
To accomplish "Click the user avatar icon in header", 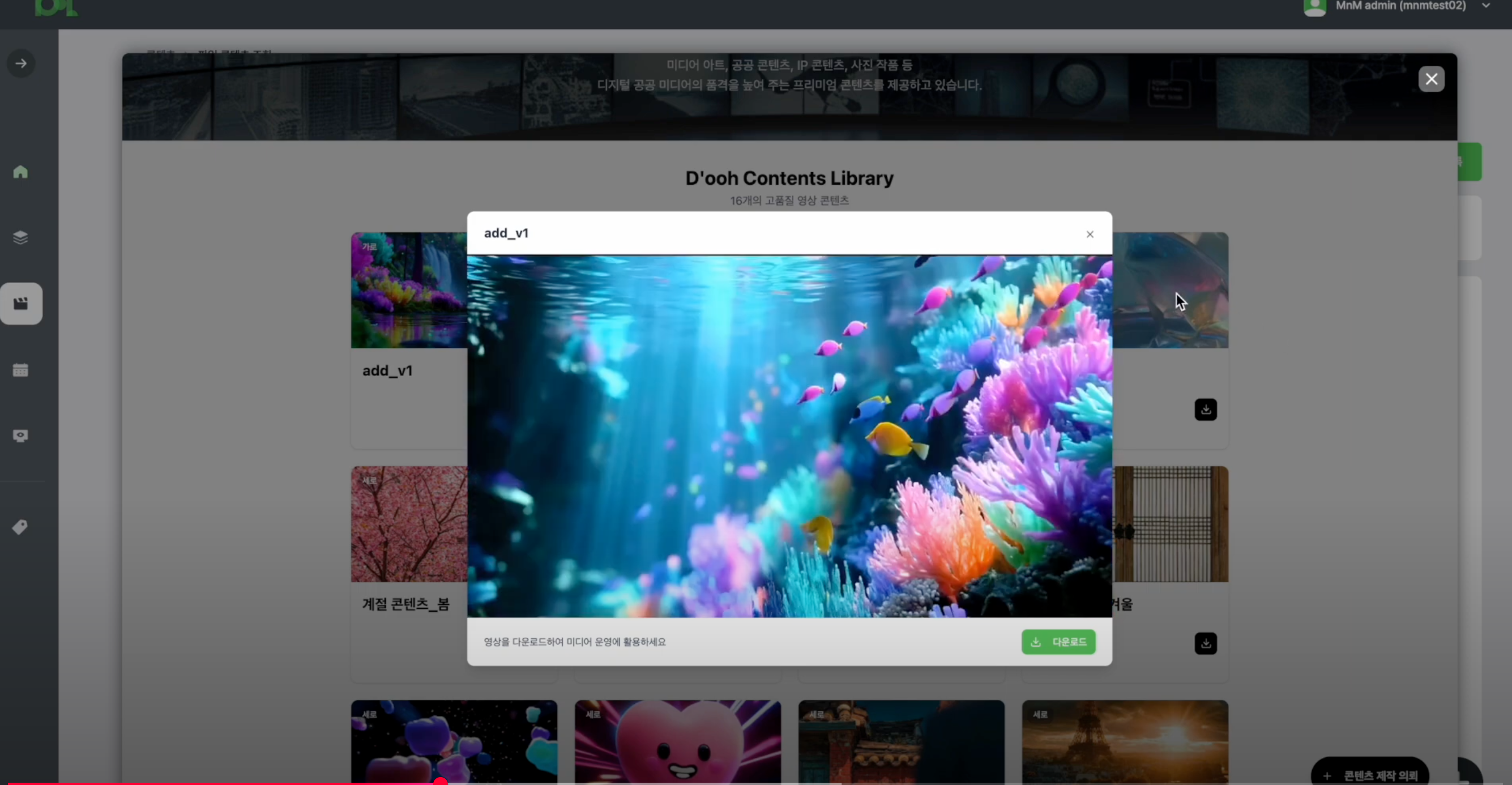I will [1315, 7].
